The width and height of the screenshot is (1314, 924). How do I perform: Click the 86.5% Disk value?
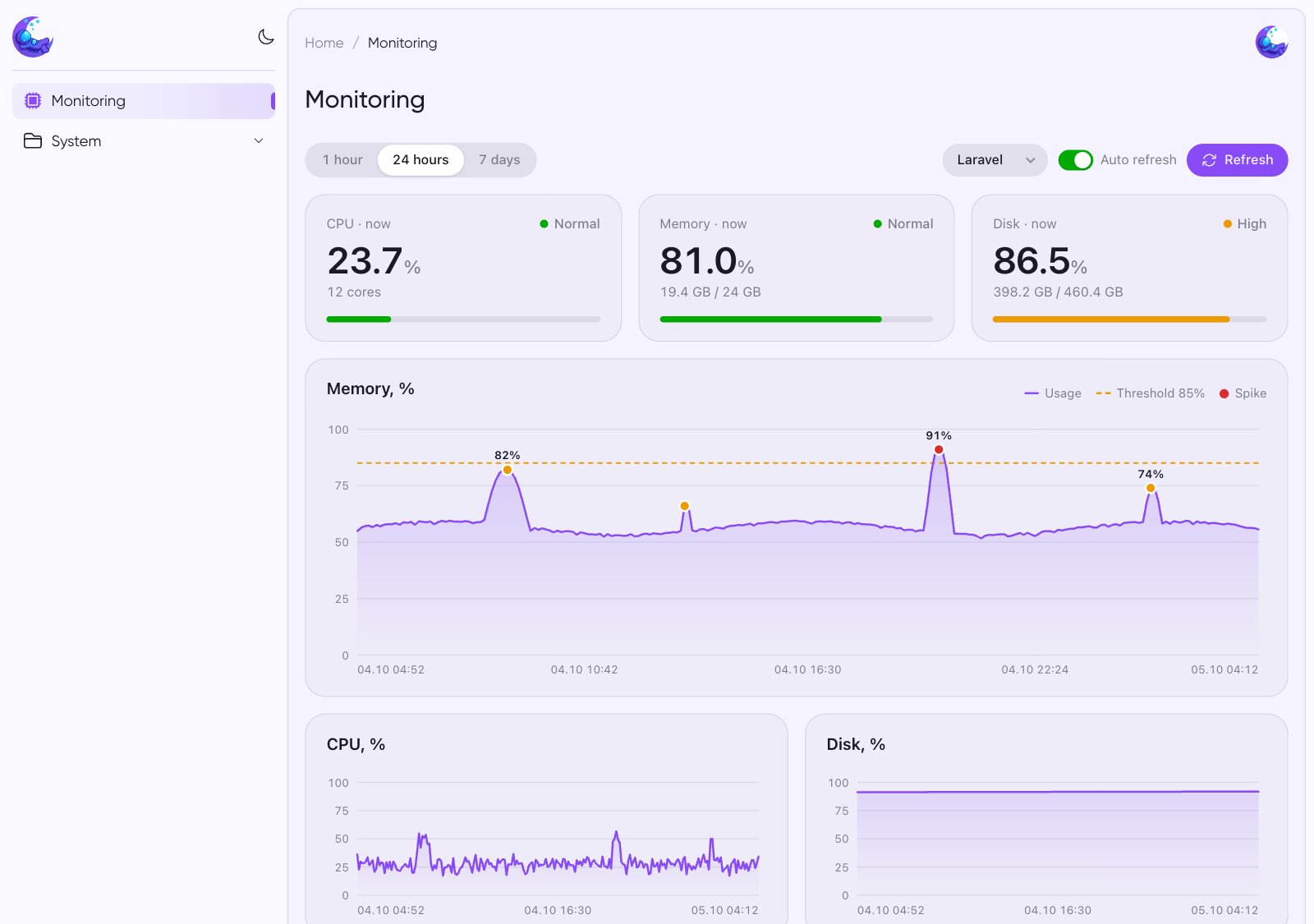(1041, 261)
